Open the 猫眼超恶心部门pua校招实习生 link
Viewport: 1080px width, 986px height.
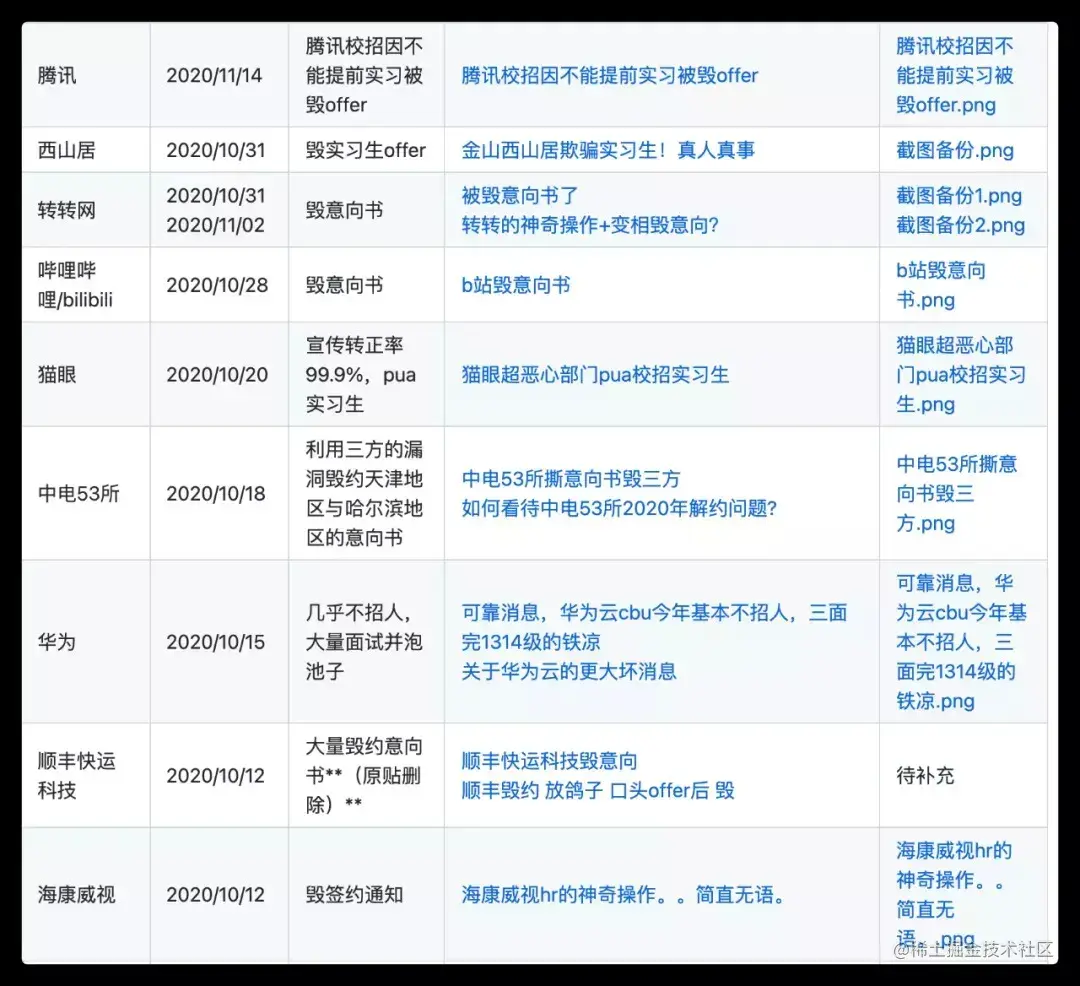coord(594,375)
